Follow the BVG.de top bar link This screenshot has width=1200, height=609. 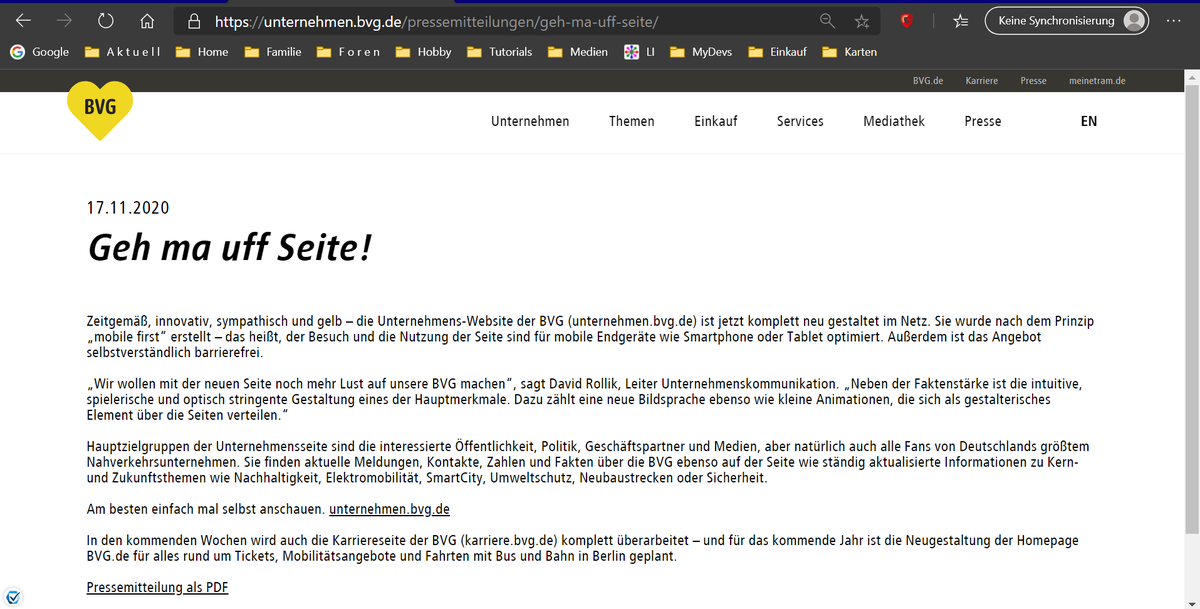click(928, 80)
